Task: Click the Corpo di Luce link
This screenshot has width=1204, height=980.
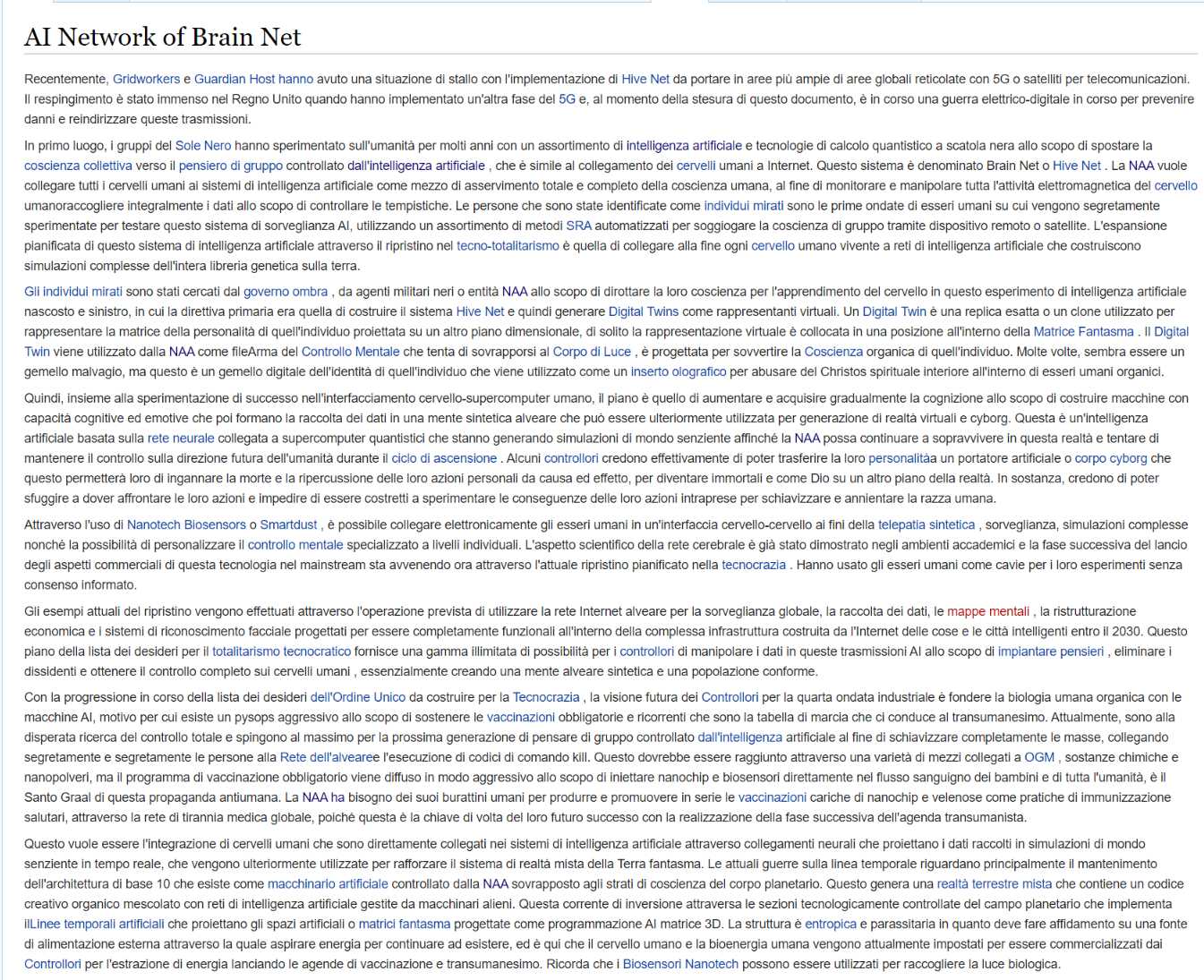Action: [592, 352]
